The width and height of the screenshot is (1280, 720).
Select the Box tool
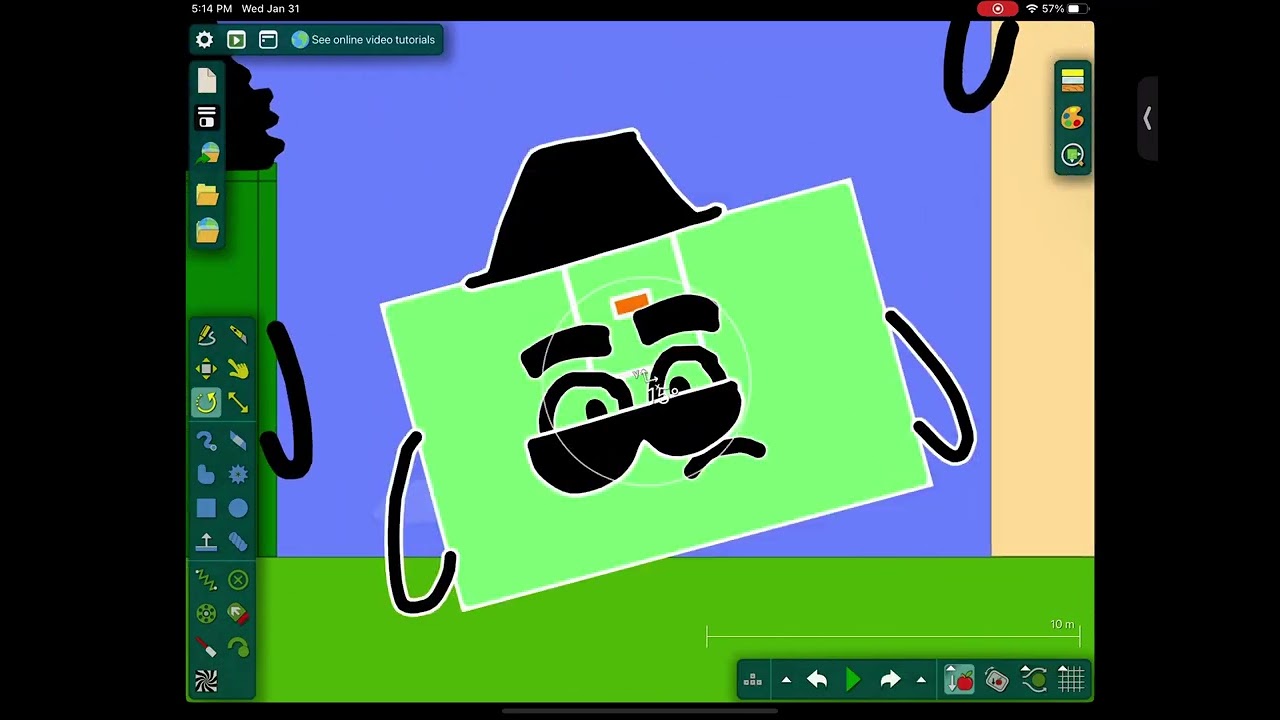[206, 509]
